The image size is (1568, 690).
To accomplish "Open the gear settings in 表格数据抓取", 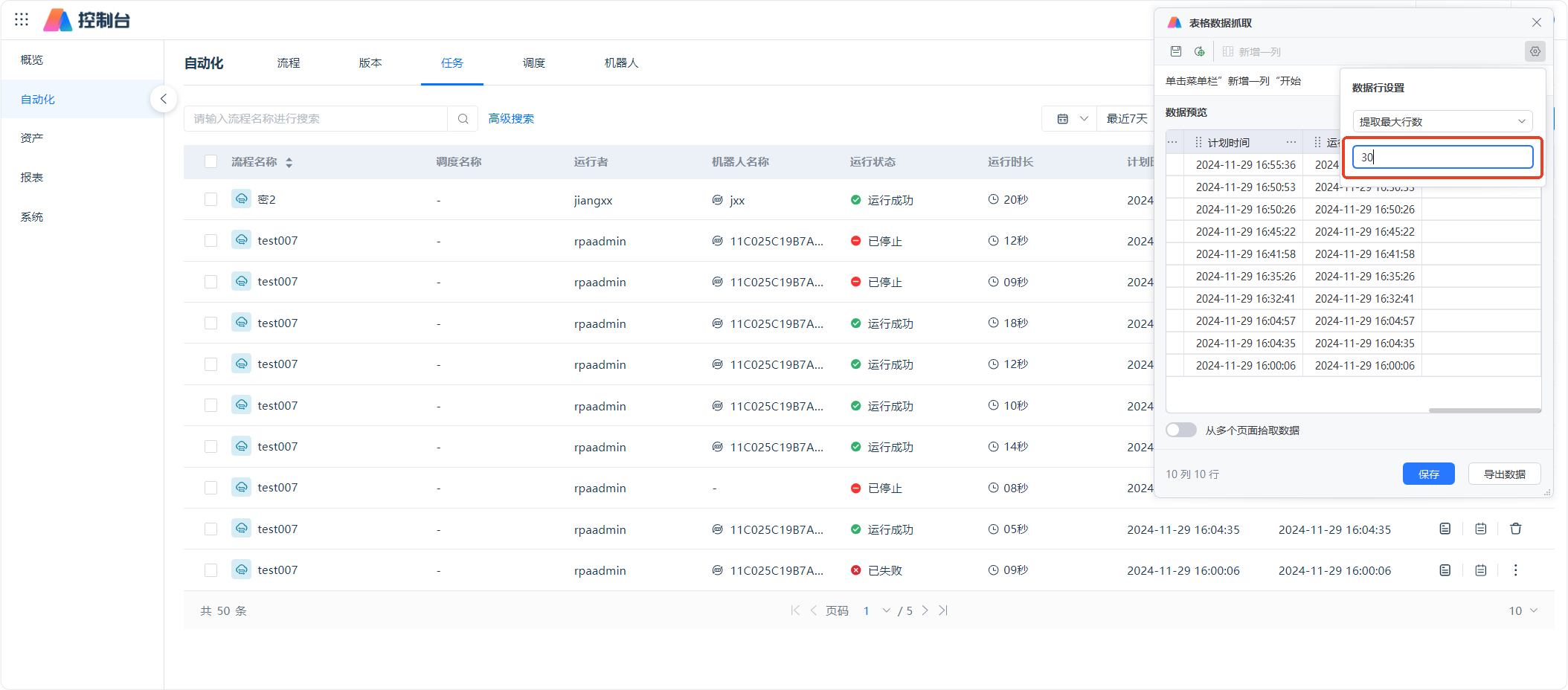I will (x=1535, y=51).
